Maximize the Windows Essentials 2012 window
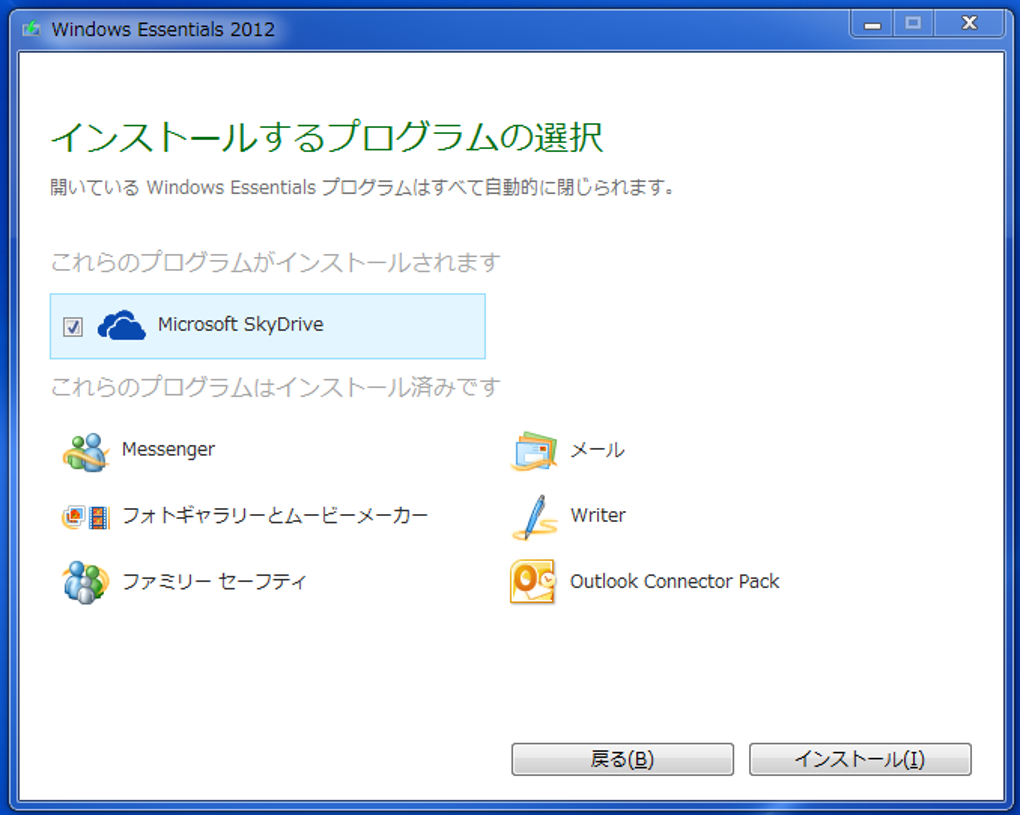 pos(913,24)
